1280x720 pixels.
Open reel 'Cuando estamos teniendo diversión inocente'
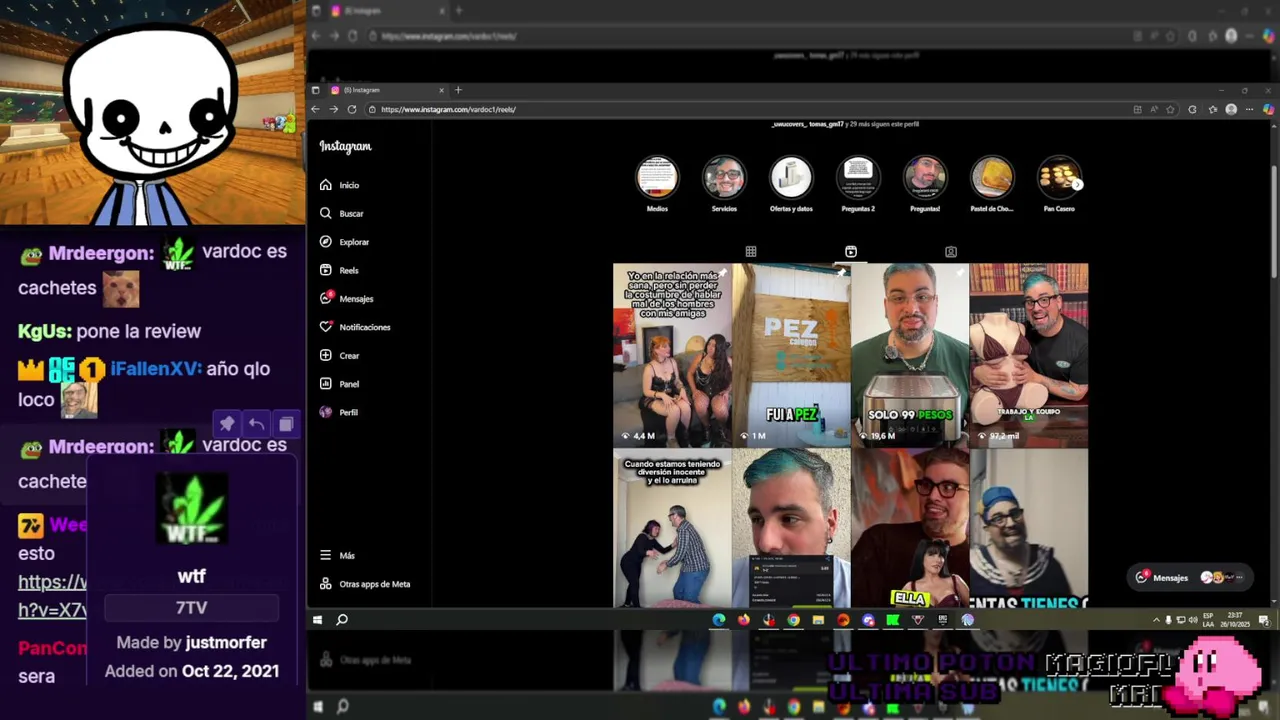point(672,528)
